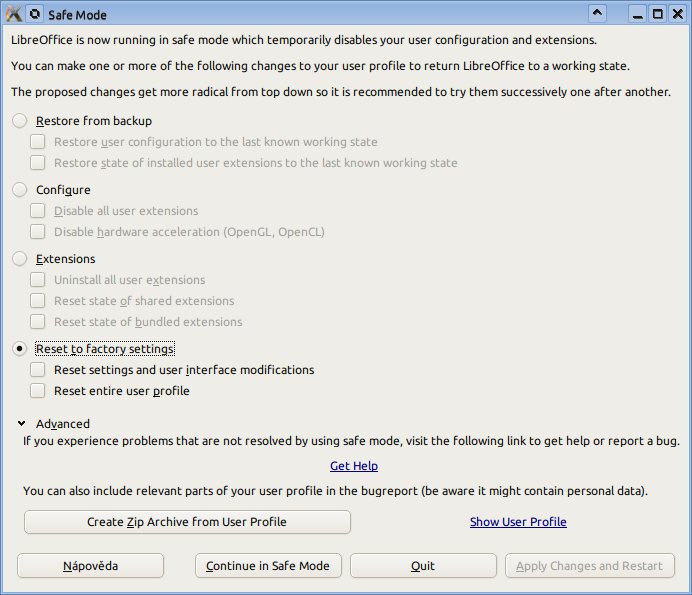
Task: Close the Safe Mode dialog window
Action: (x=677, y=14)
